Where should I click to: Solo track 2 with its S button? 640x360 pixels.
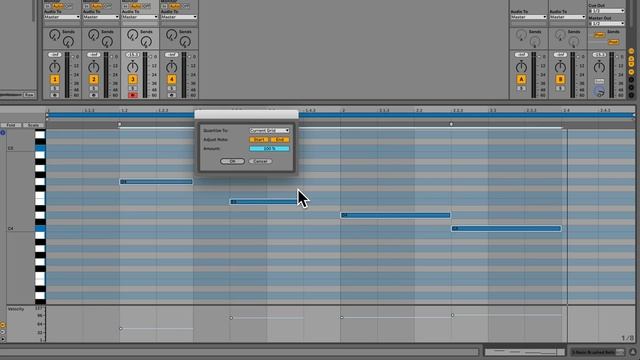click(93, 88)
